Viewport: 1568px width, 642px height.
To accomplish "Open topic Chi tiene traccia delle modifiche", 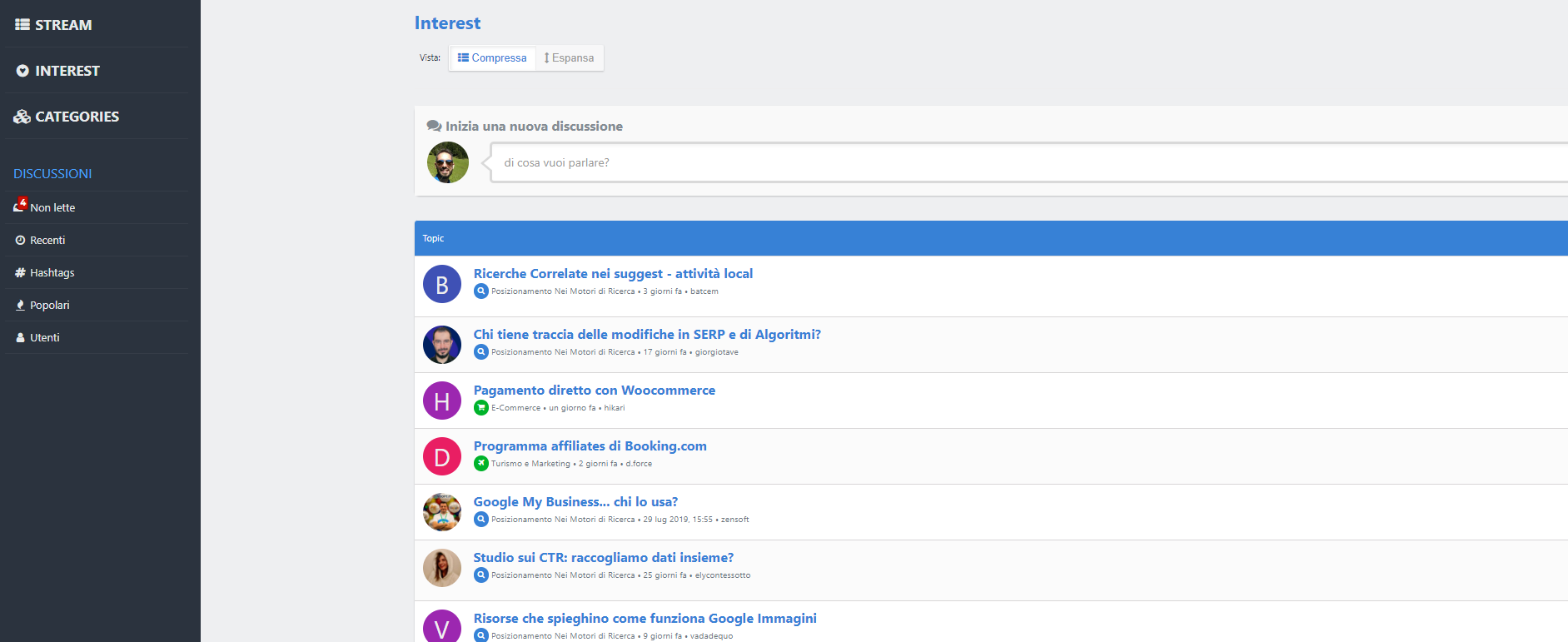I will click(x=647, y=334).
